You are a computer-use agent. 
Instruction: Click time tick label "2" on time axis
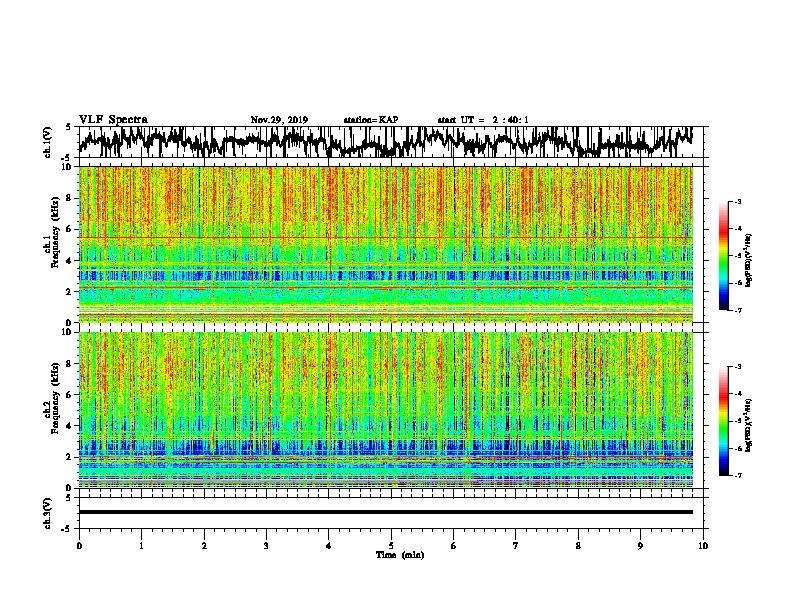[204, 546]
